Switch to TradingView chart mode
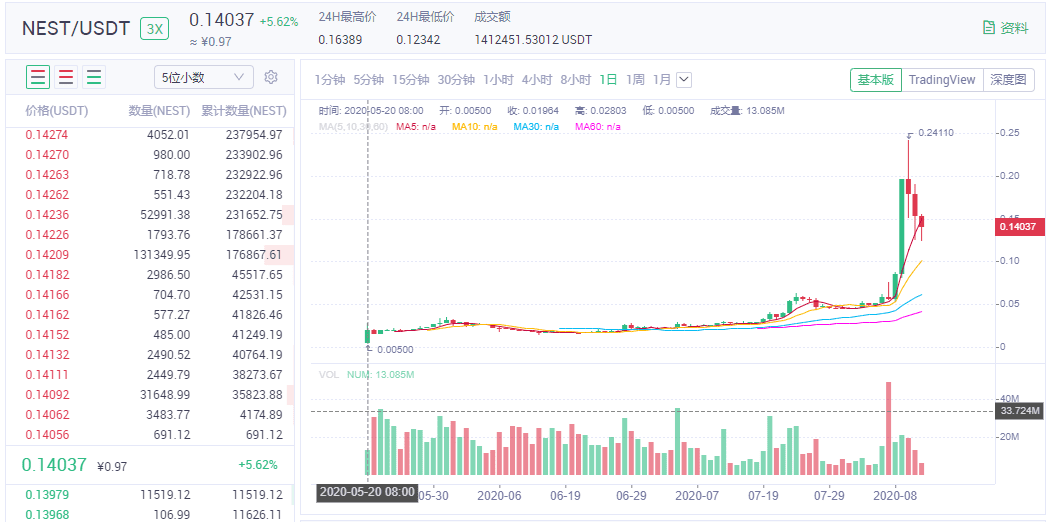The height and width of the screenshot is (522, 1050). 942,80
